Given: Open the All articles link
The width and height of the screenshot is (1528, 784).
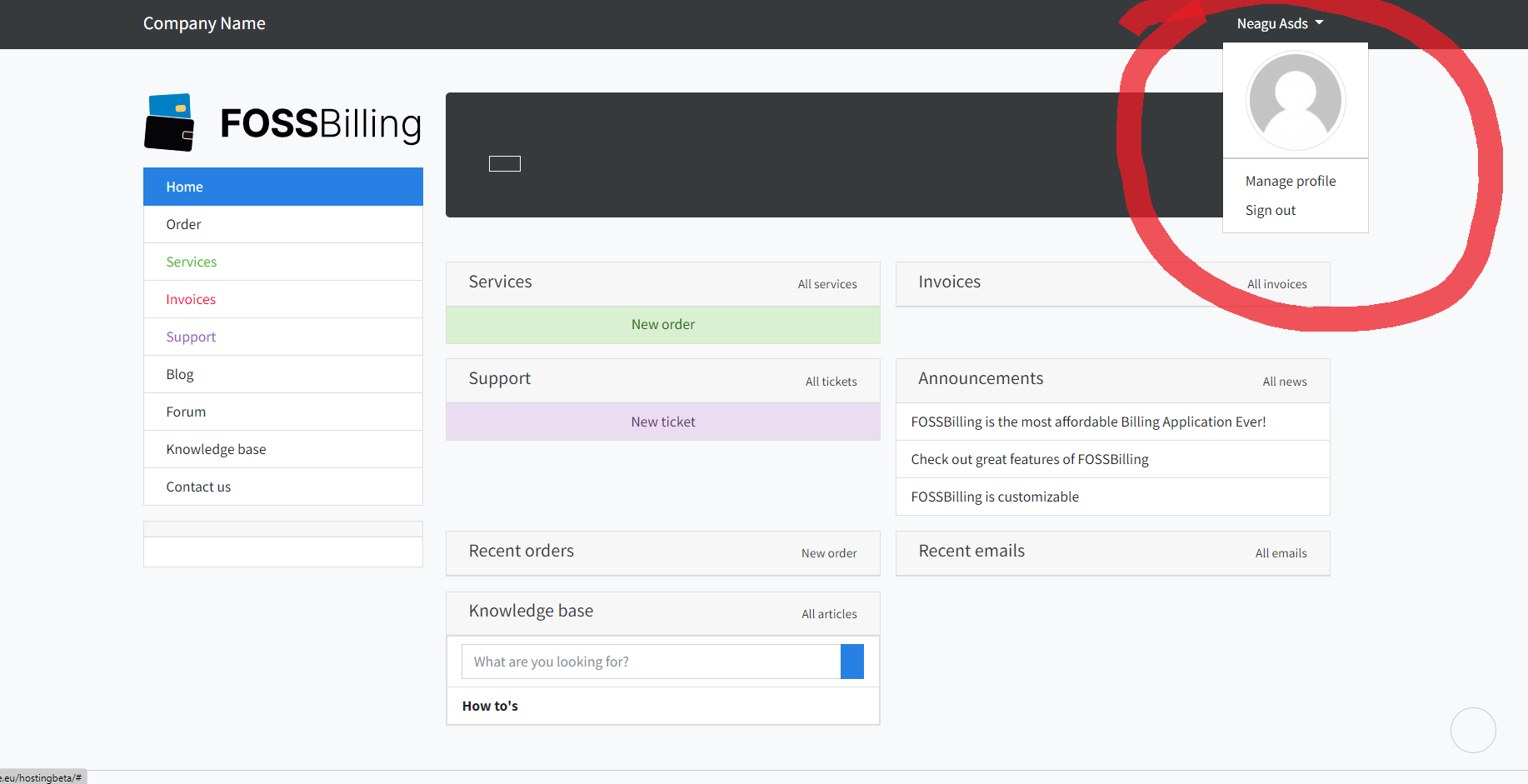Looking at the screenshot, I should click(829, 614).
